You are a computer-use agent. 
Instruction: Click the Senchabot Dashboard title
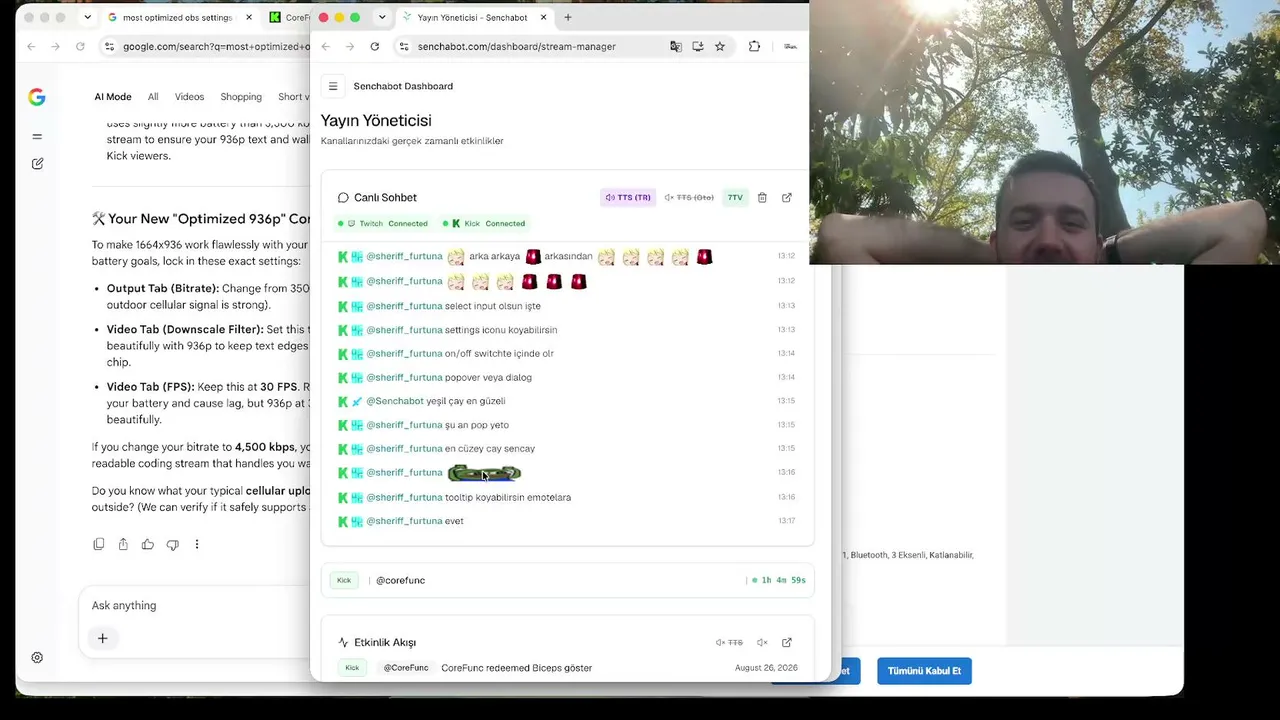pyautogui.click(x=403, y=86)
